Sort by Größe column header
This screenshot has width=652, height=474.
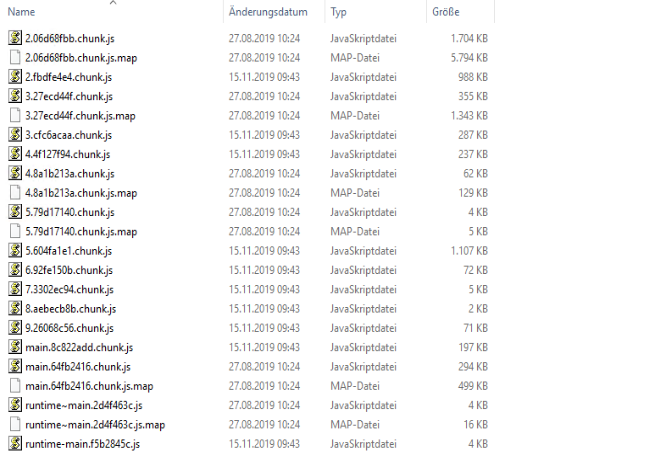pos(446,12)
